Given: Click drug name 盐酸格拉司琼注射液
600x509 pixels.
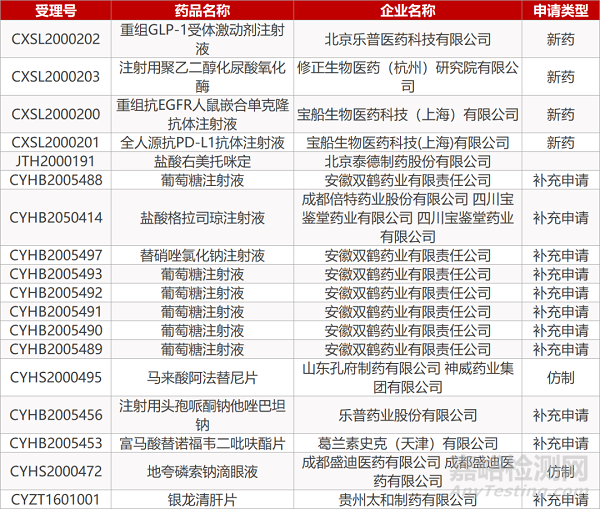Looking at the screenshot, I should click(202, 217).
